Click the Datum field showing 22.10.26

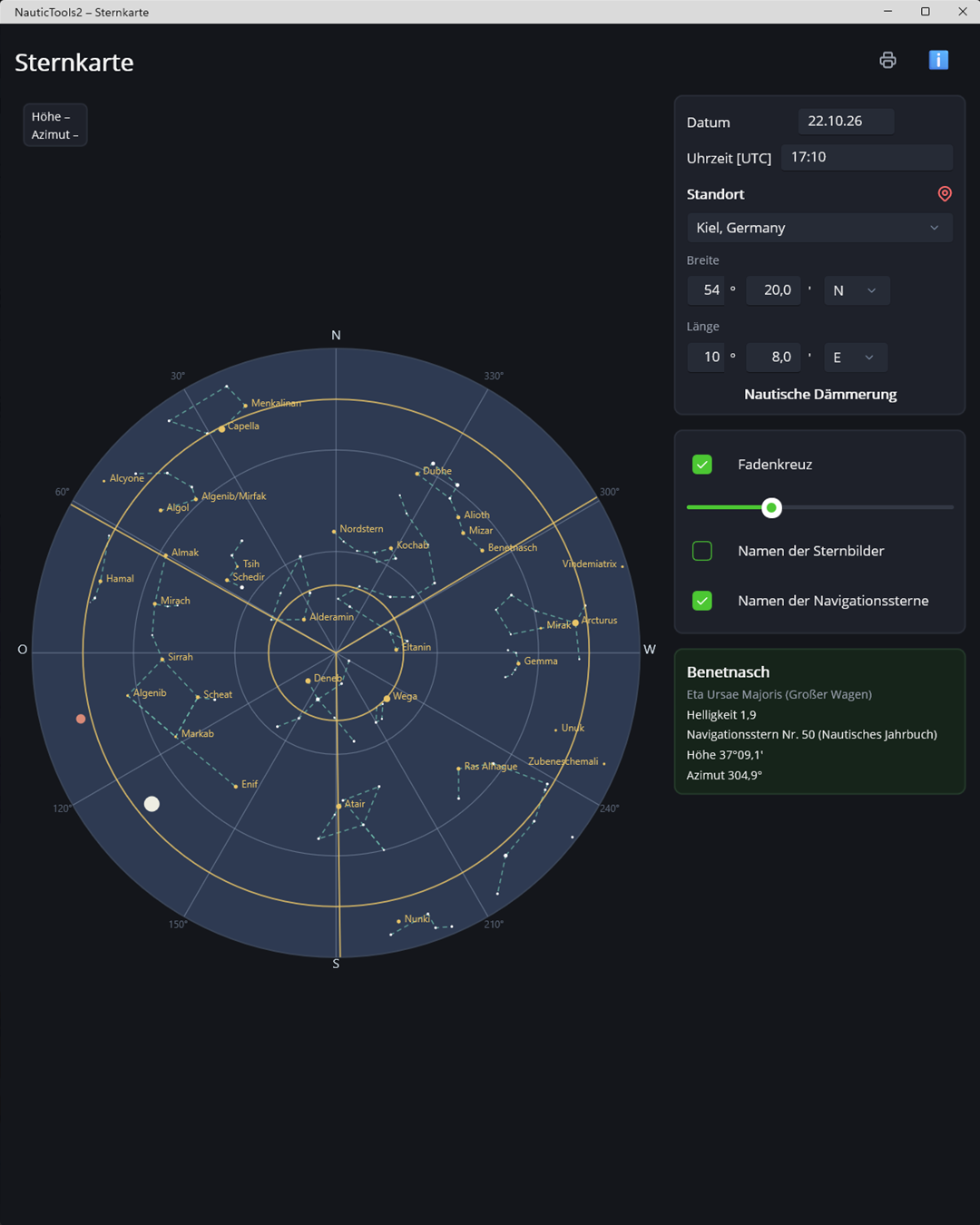click(x=846, y=121)
